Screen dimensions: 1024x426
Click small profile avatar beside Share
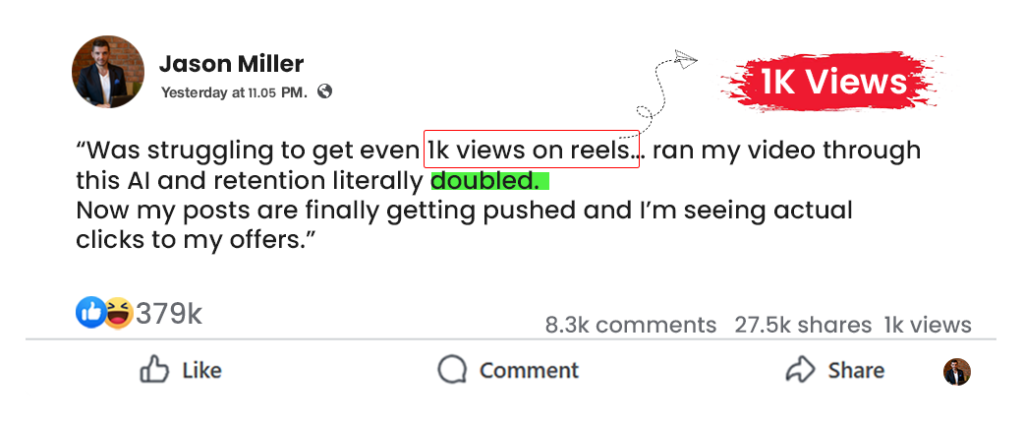tap(957, 372)
